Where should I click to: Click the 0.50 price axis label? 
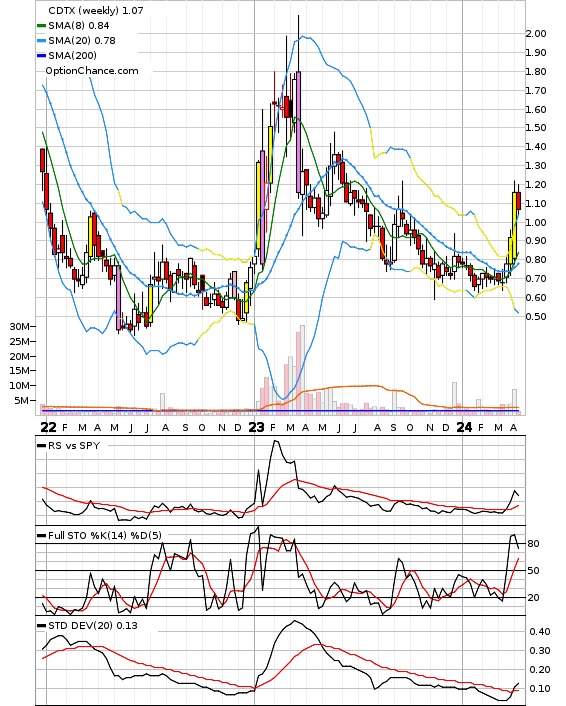[x=536, y=316]
